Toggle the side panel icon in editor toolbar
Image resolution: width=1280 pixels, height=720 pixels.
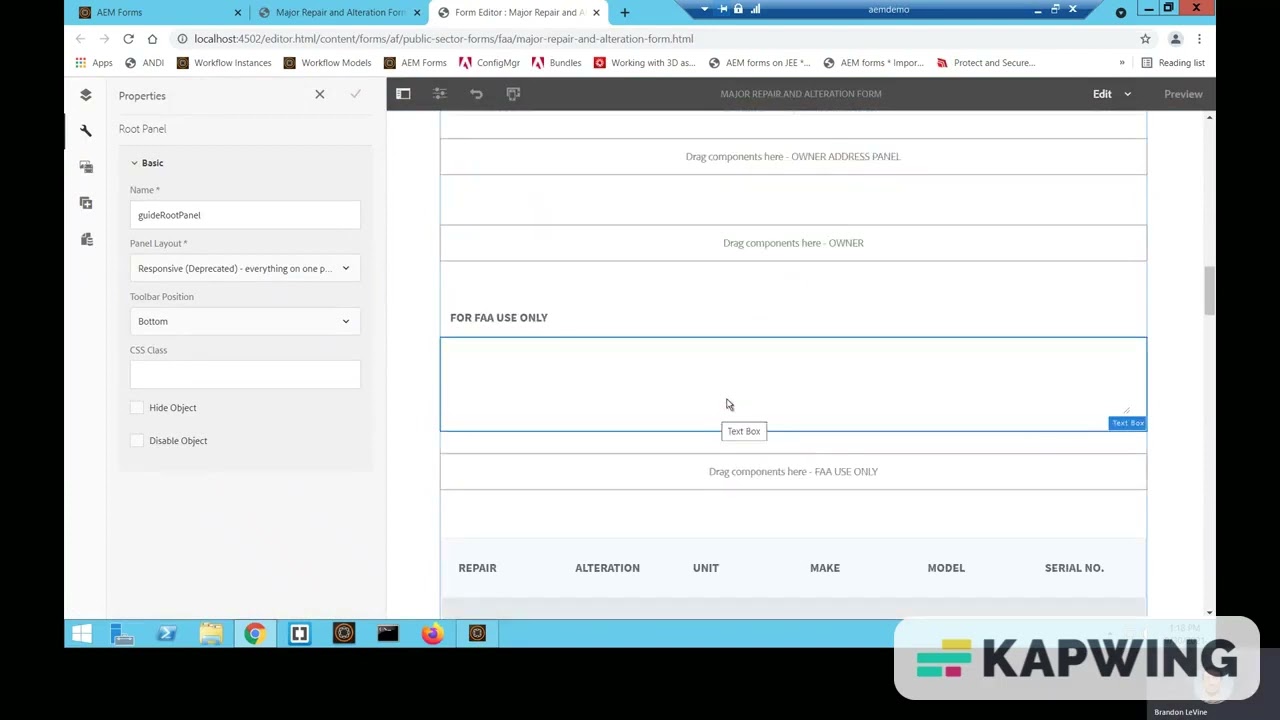(x=403, y=94)
